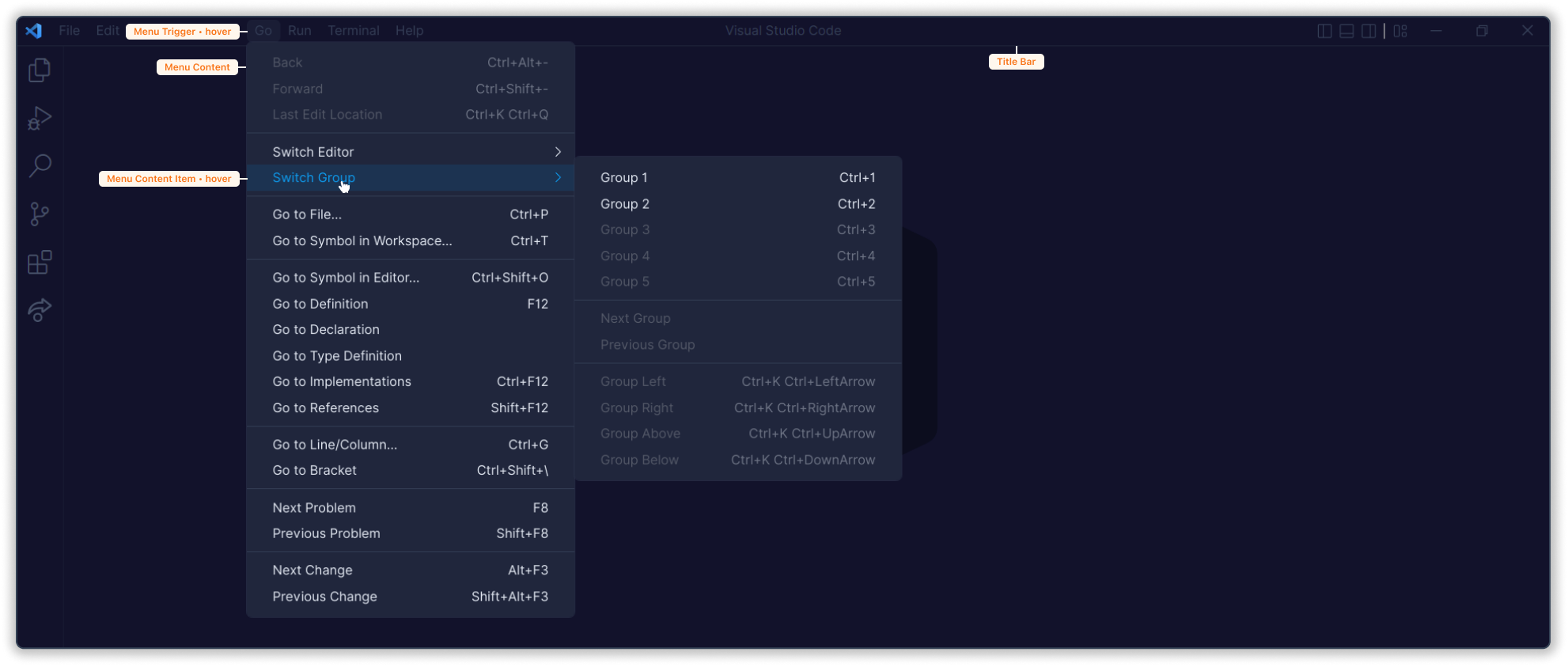Close the Visual Studio Code window

coord(1528,31)
